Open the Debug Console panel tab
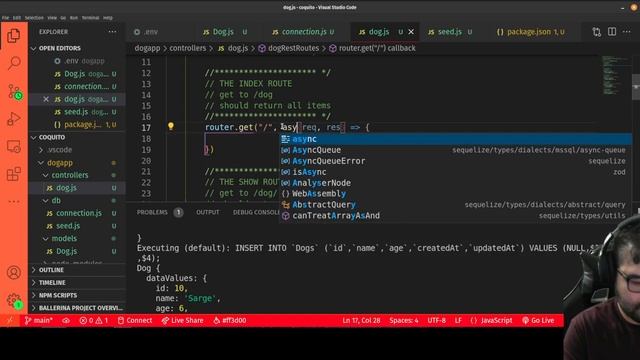The image size is (640, 360). (256, 212)
